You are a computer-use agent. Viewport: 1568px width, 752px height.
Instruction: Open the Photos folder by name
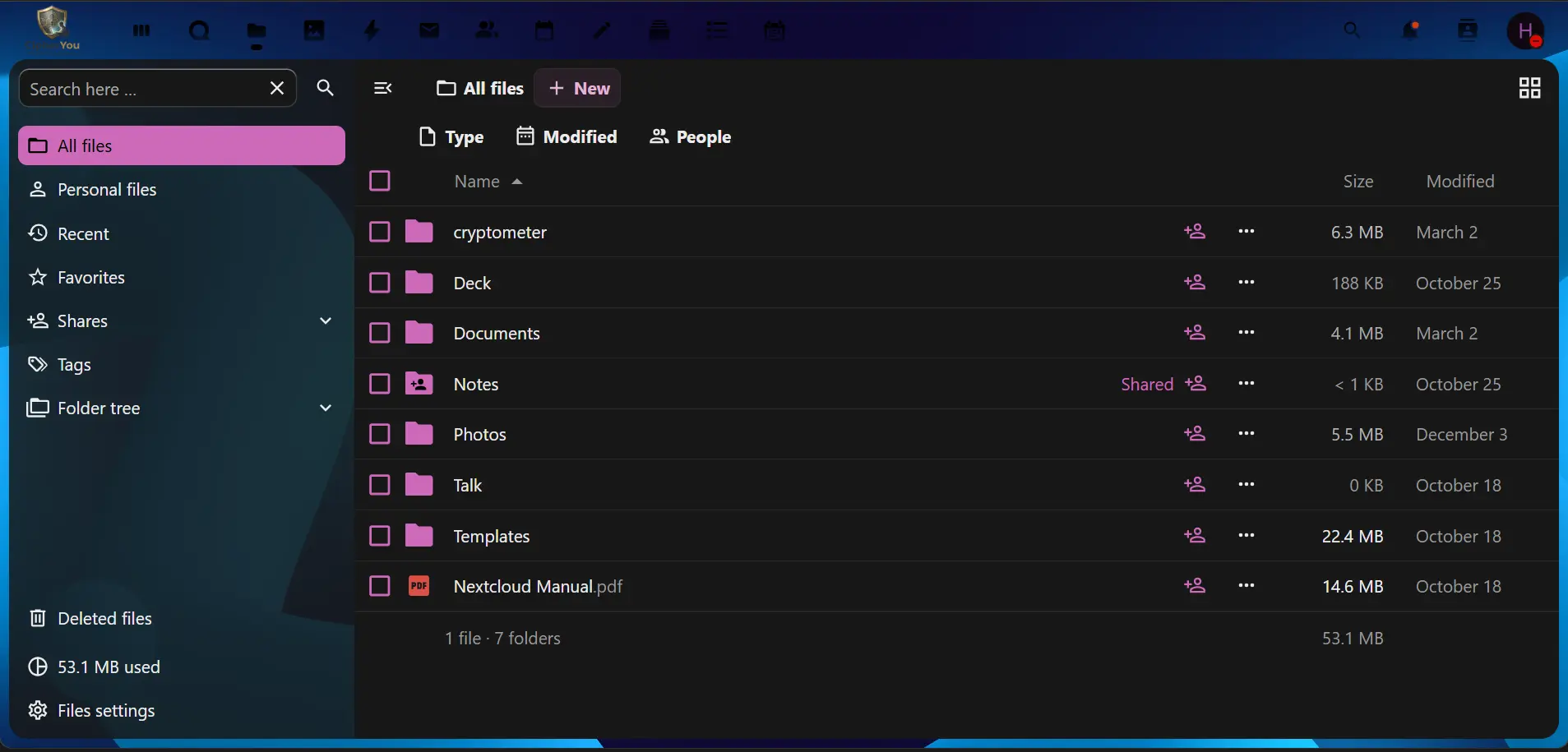point(480,434)
